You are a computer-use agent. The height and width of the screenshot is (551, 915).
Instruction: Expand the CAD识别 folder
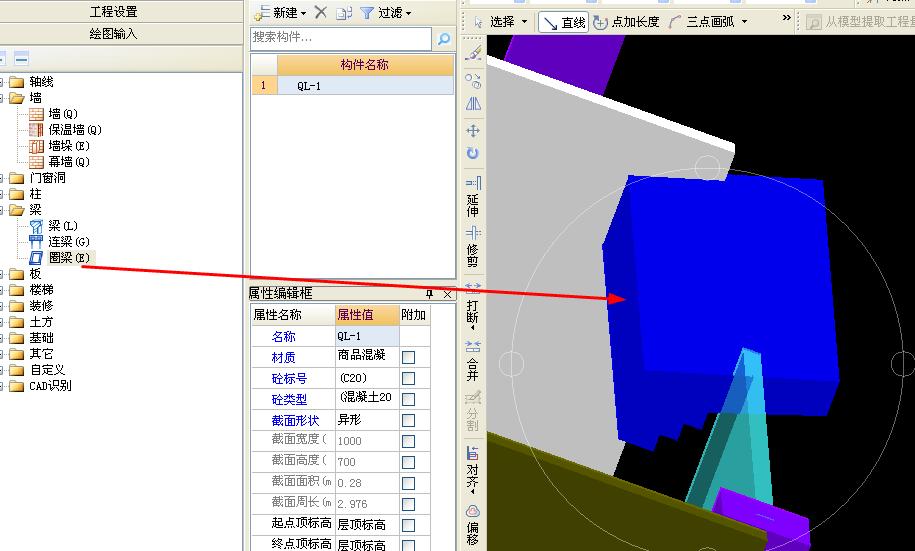click(x=2, y=386)
